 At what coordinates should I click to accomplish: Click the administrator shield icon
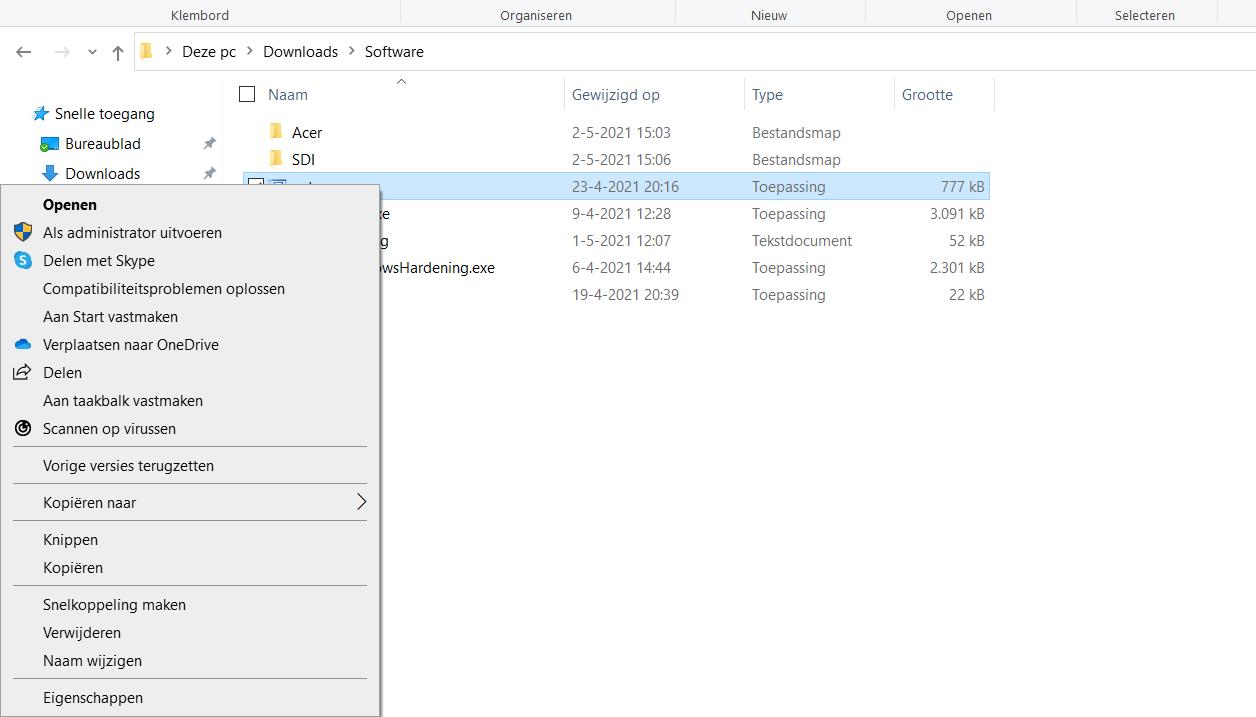coord(23,233)
